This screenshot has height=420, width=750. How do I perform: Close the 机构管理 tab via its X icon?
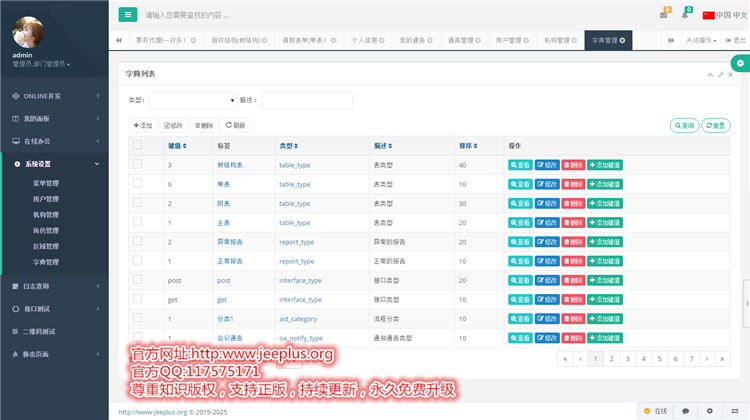[x=574, y=41]
